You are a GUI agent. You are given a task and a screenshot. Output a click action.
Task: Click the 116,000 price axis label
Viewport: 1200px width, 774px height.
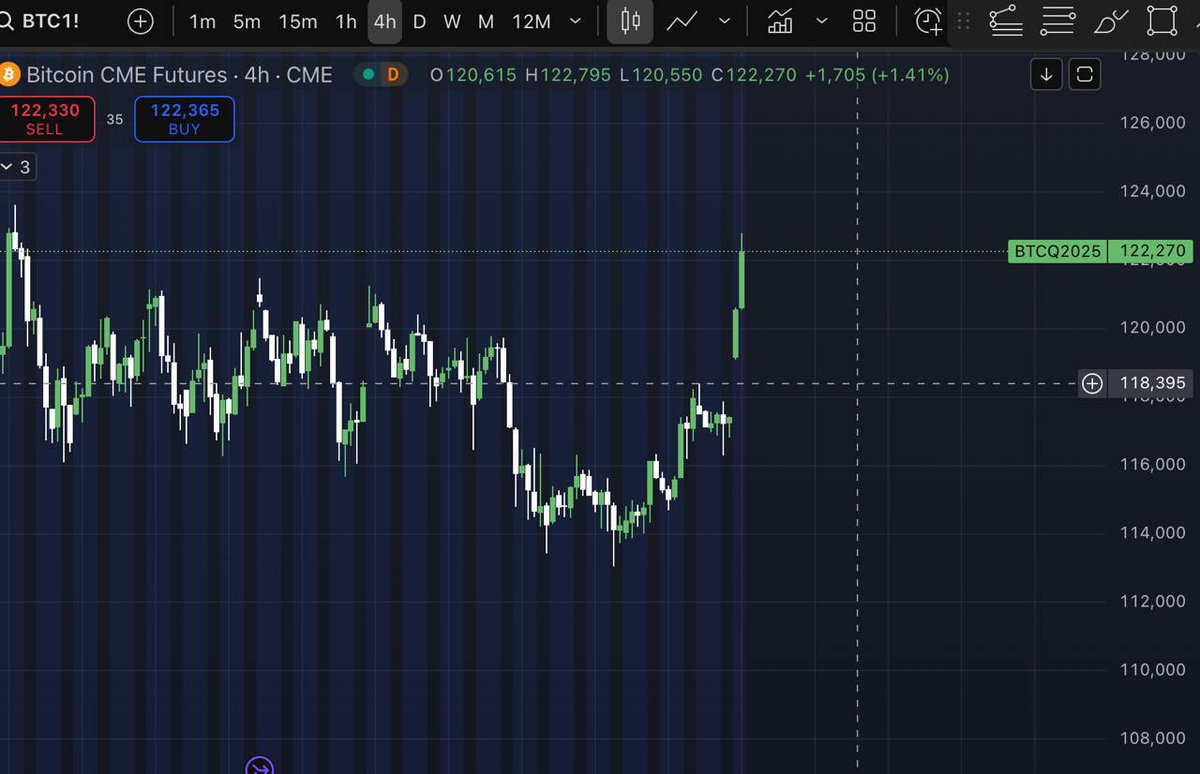pyautogui.click(x=1153, y=465)
